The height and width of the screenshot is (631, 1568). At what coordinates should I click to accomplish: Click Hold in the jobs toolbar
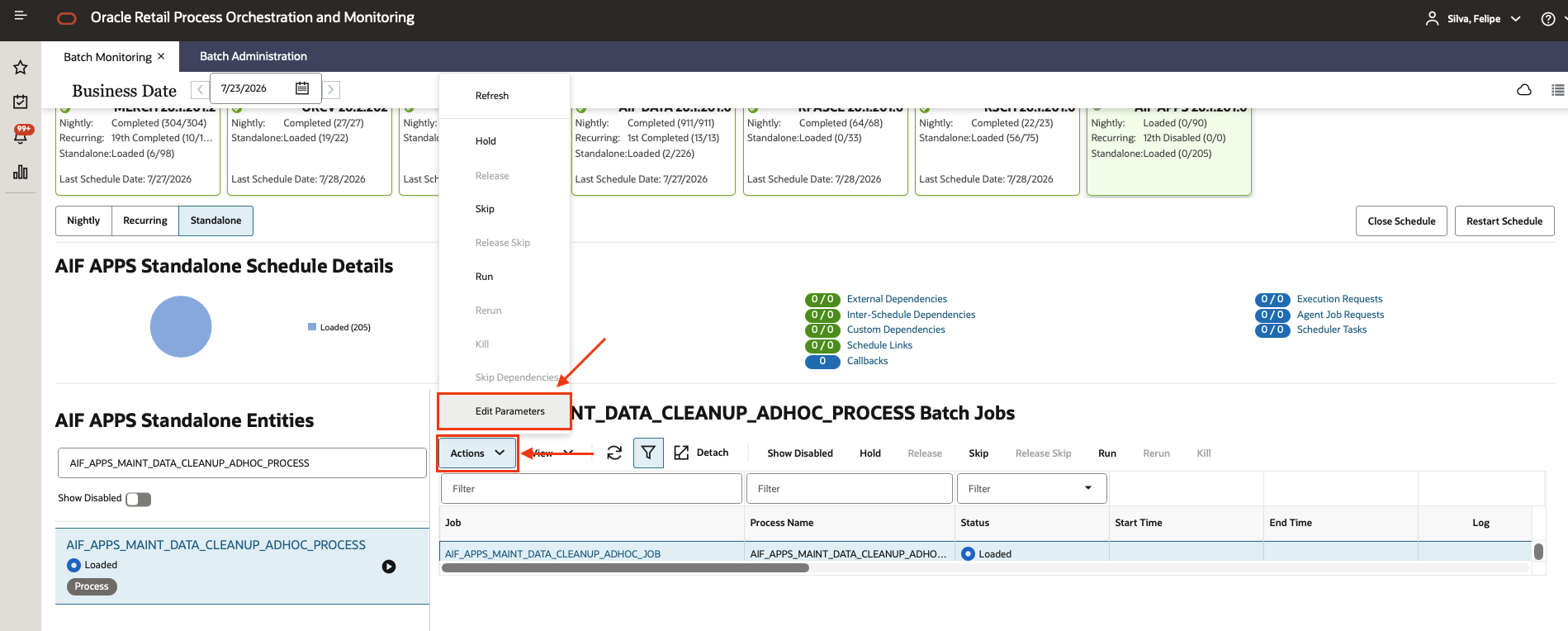pyautogui.click(x=870, y=453)
